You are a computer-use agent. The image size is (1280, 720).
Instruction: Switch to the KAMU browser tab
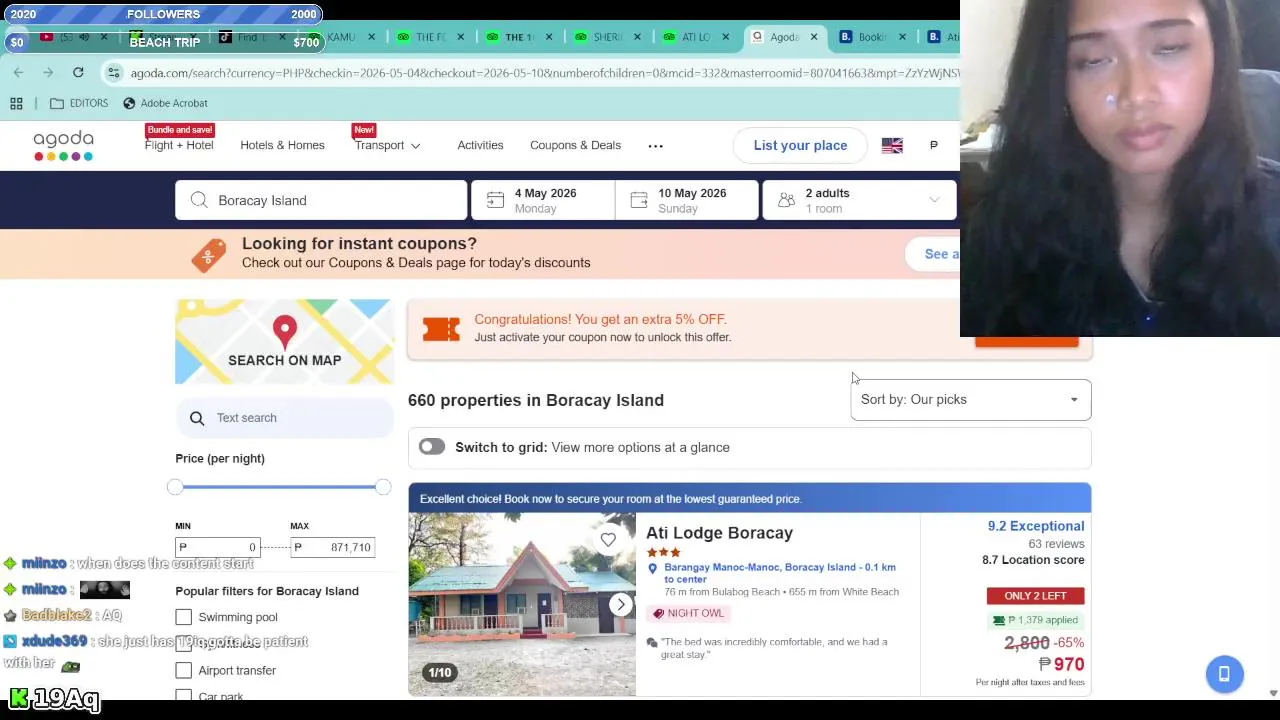coord(340,37)
